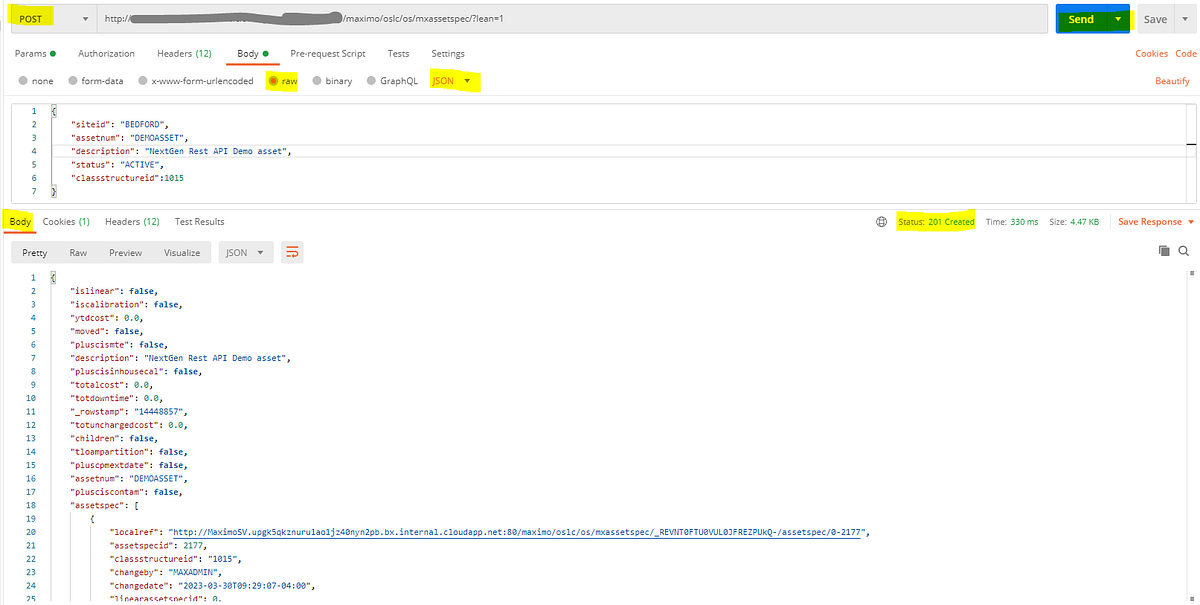Click the Save Response option
The height and width of the screenshot is (605, 1200).
[x=1147, y=221]
